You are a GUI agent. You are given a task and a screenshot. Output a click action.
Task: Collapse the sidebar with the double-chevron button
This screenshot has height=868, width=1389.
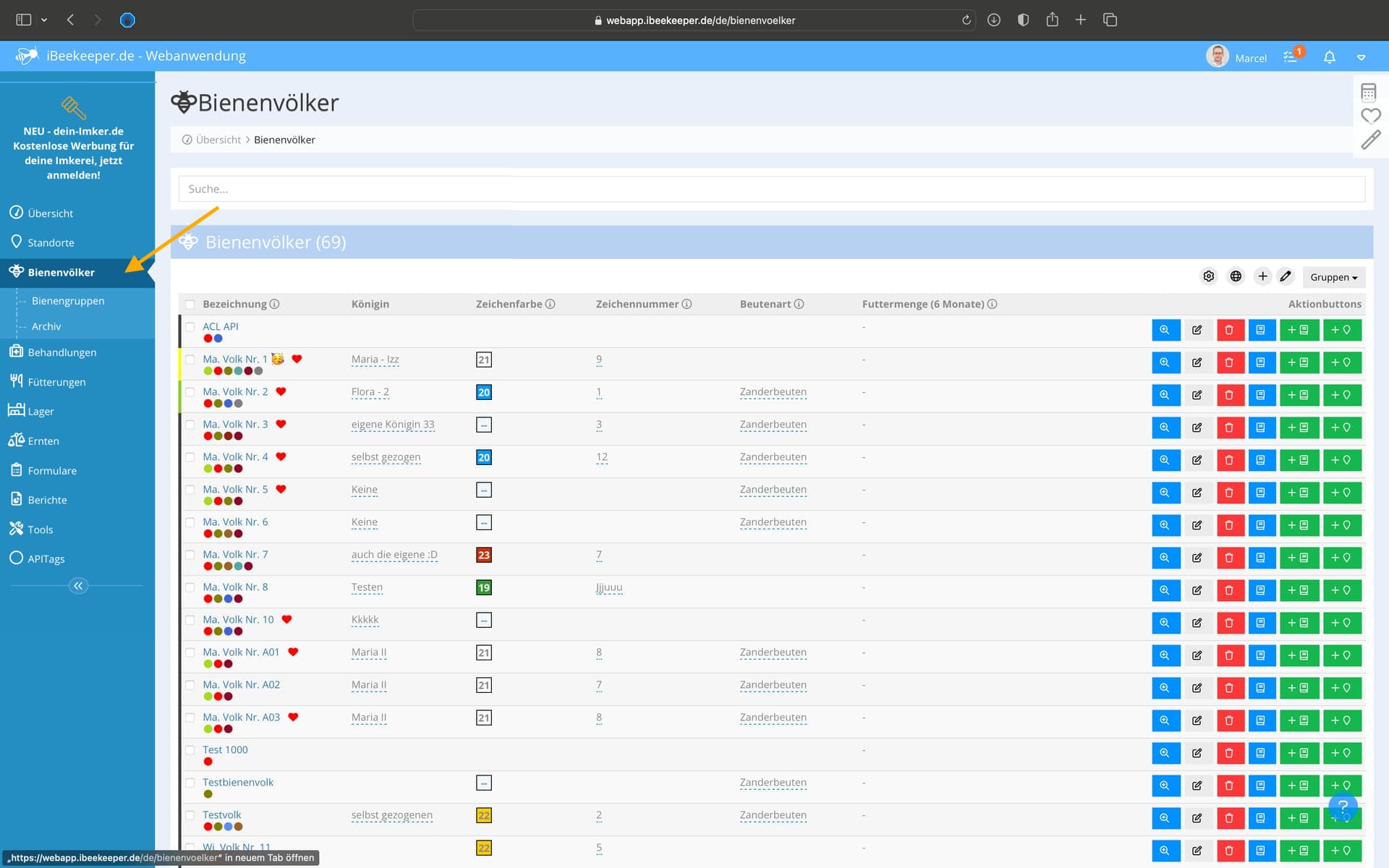coord(78,586)
